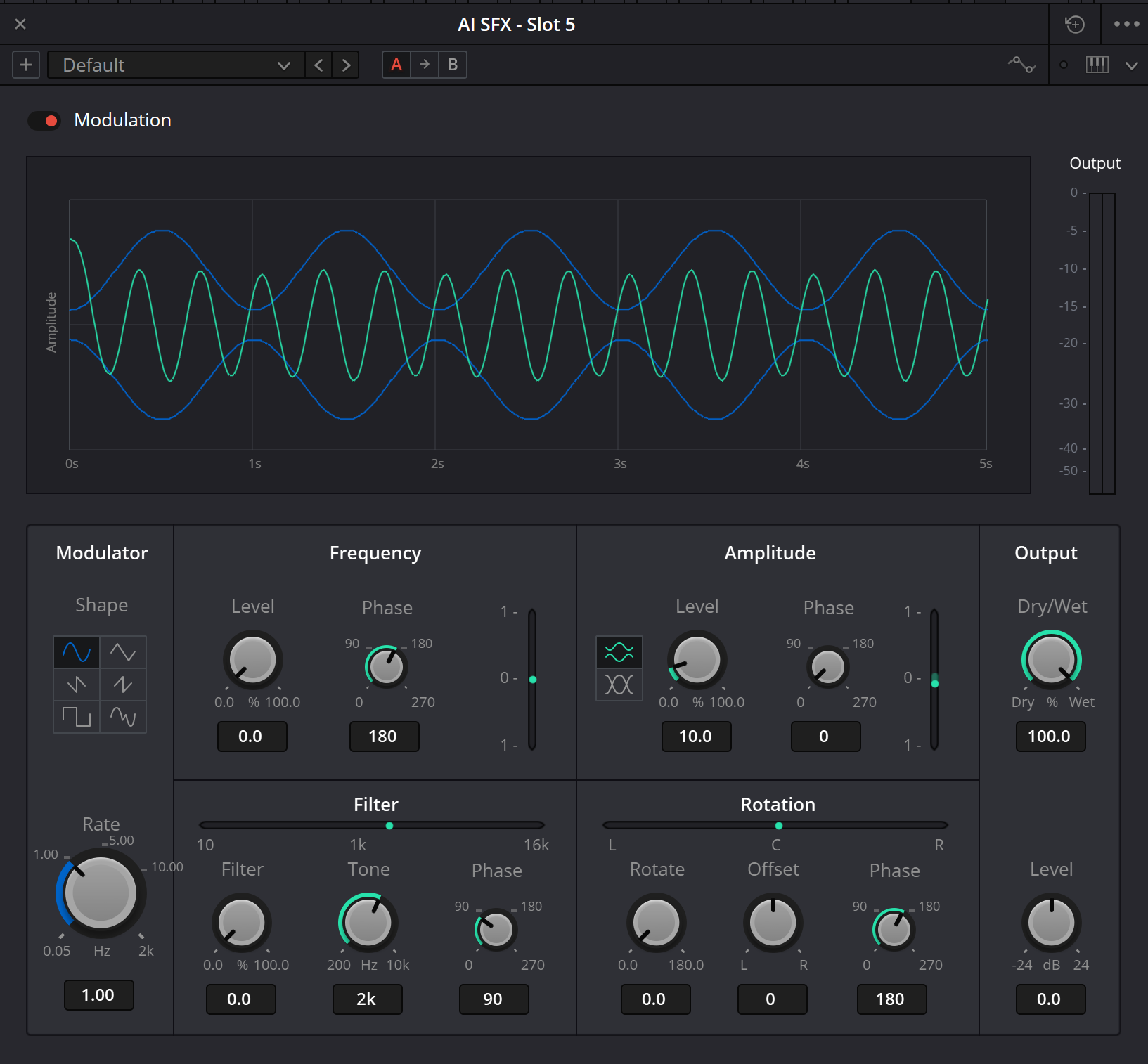Switch to A comparison state
Screen dimensions: 1148x1064
click(x=396, y=64)
